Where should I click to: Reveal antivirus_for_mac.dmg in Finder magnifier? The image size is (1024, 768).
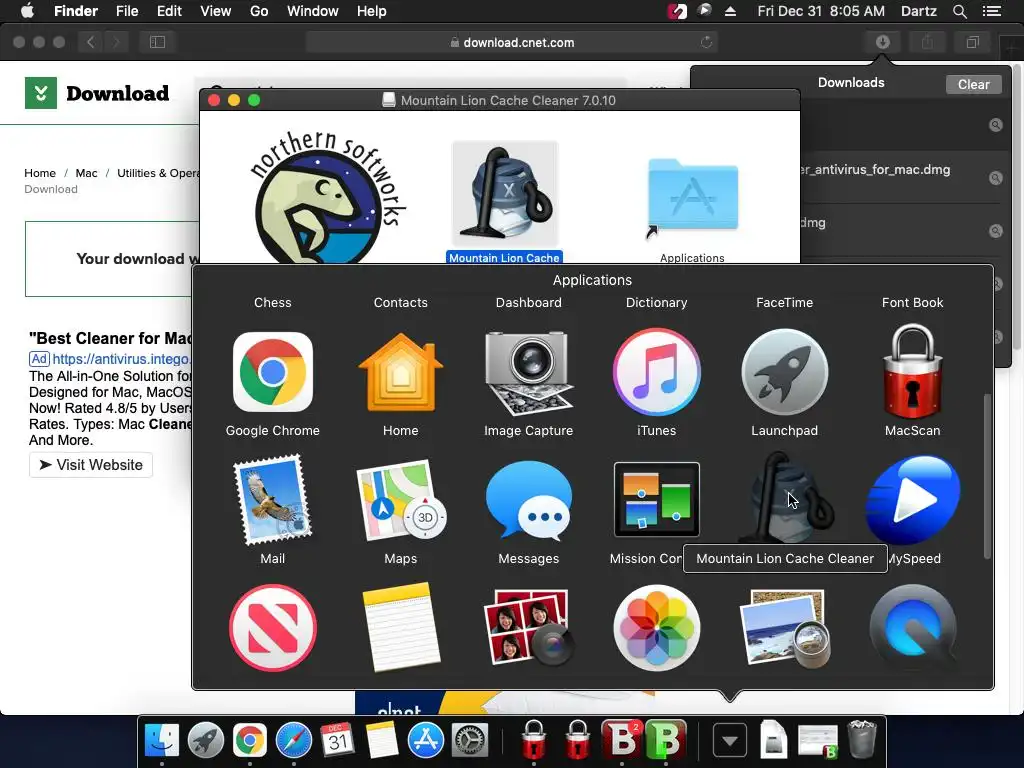point(995,178)
